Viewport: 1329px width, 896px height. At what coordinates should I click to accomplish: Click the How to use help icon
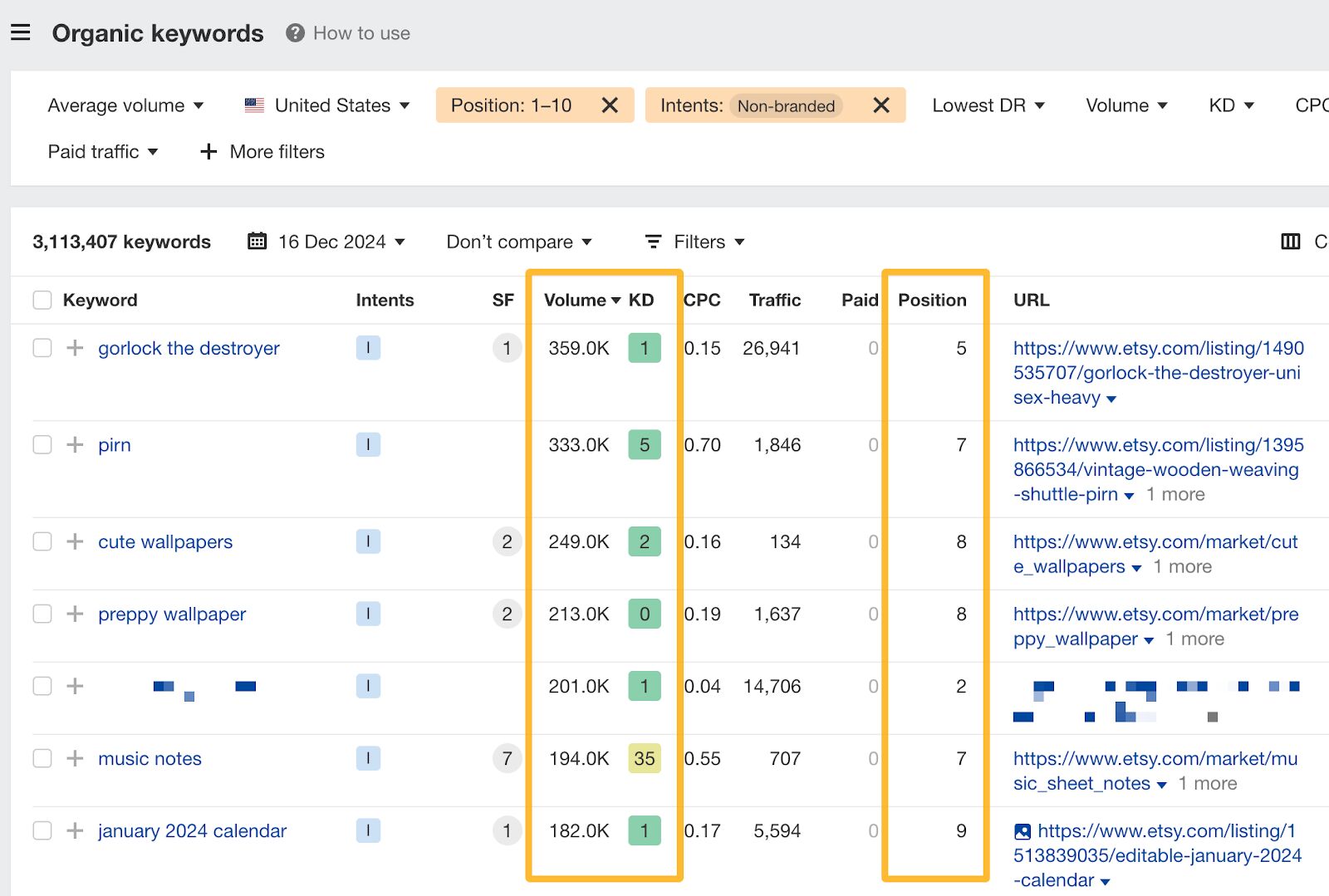(293, 33)
